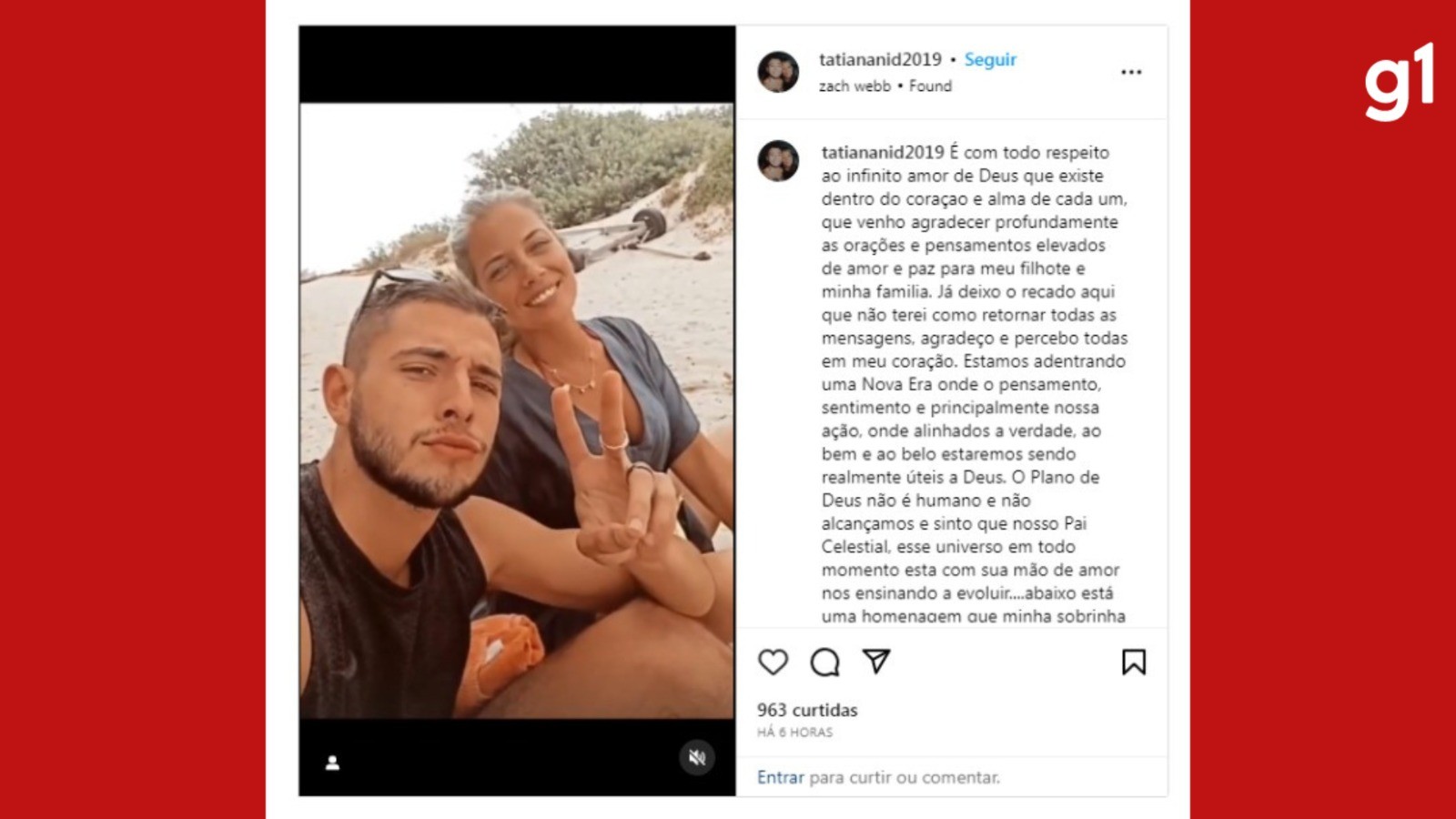
Task: View the 963 curtidas likes list
Action: [807, 710]
